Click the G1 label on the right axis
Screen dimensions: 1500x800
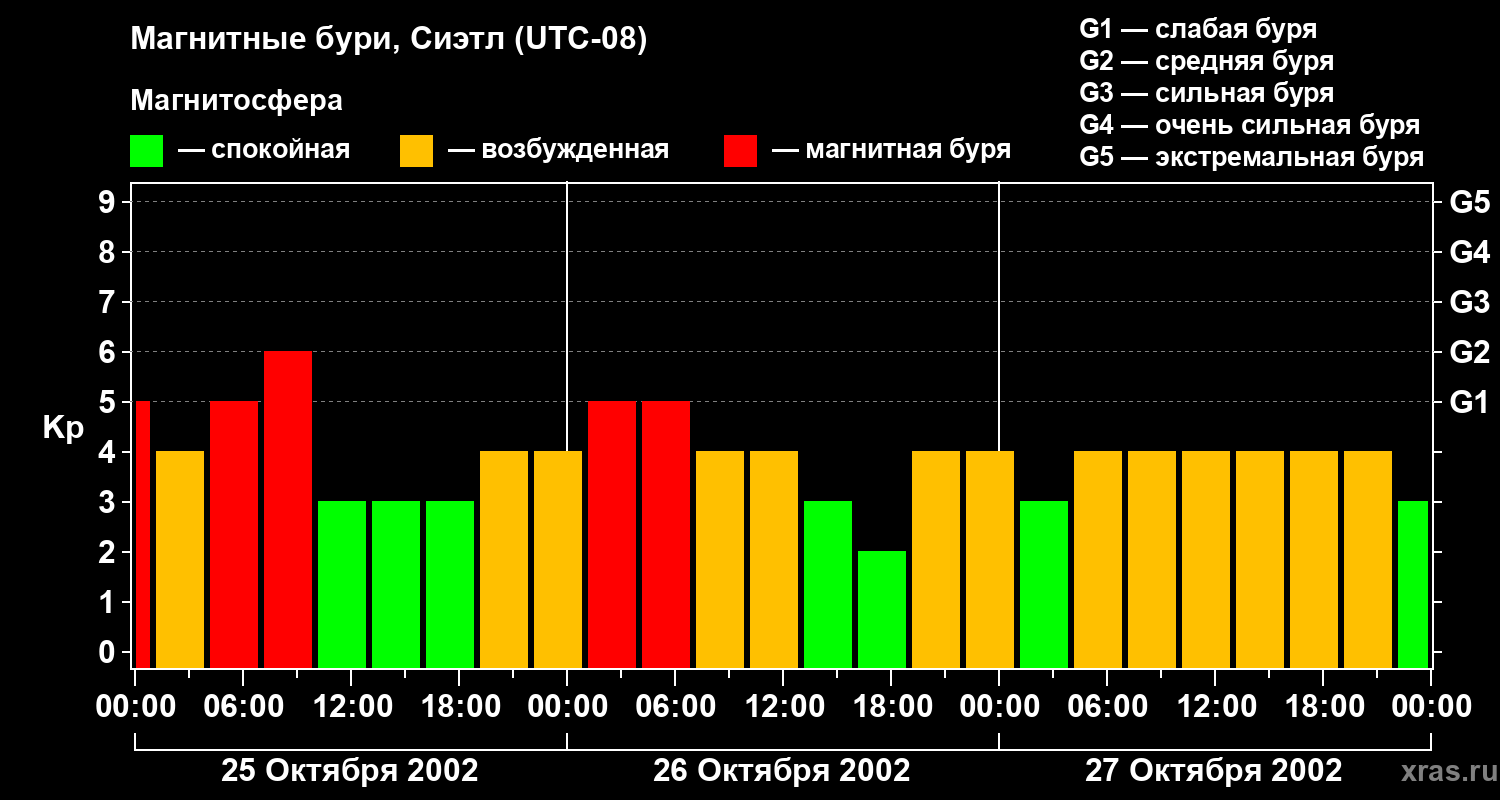(1469, 402)
